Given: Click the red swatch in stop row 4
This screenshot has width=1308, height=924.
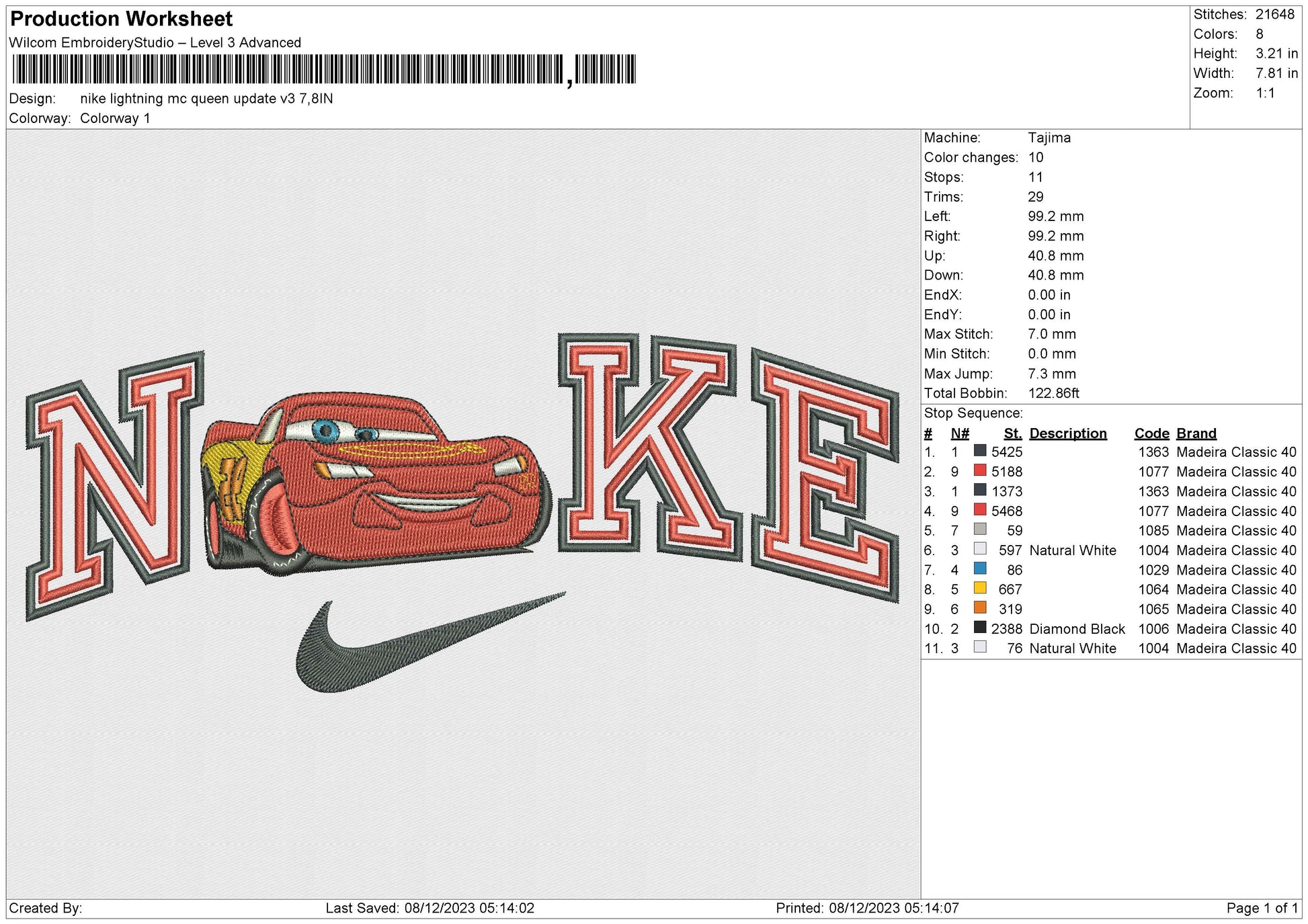Looking at the screenshot, I should tap(980, 509).
